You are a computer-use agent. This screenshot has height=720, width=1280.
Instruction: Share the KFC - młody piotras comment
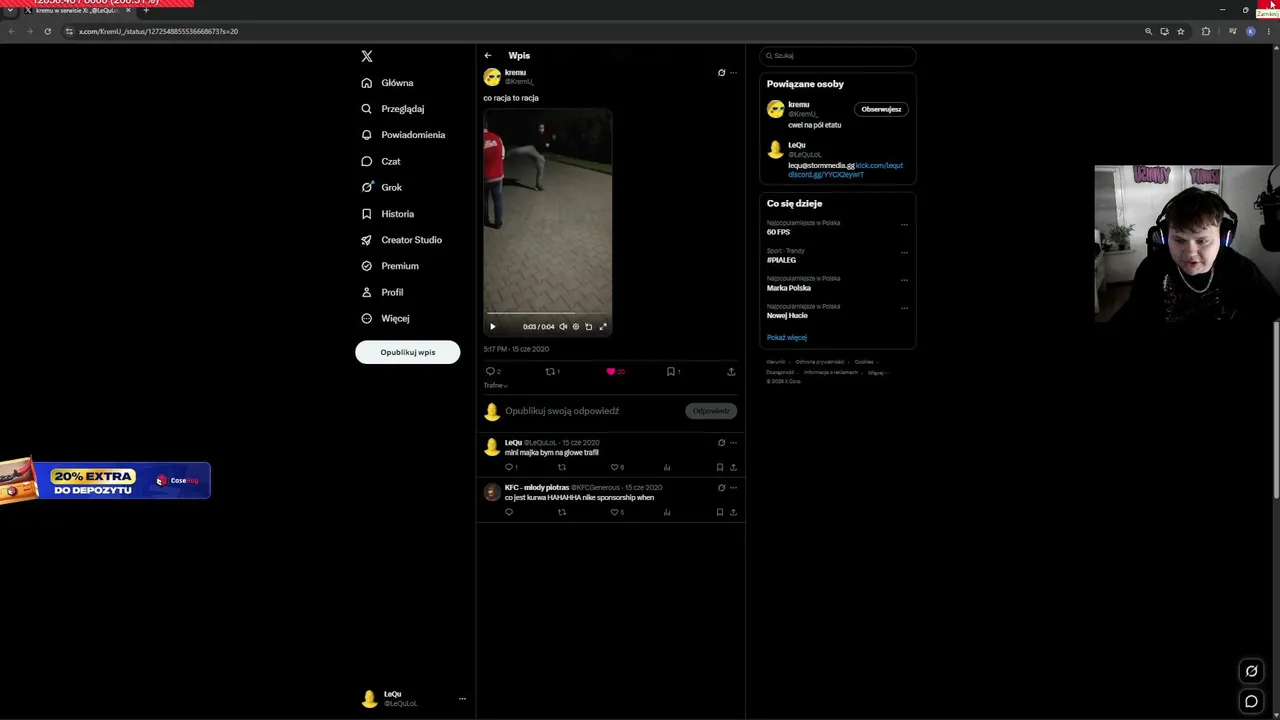733,512
